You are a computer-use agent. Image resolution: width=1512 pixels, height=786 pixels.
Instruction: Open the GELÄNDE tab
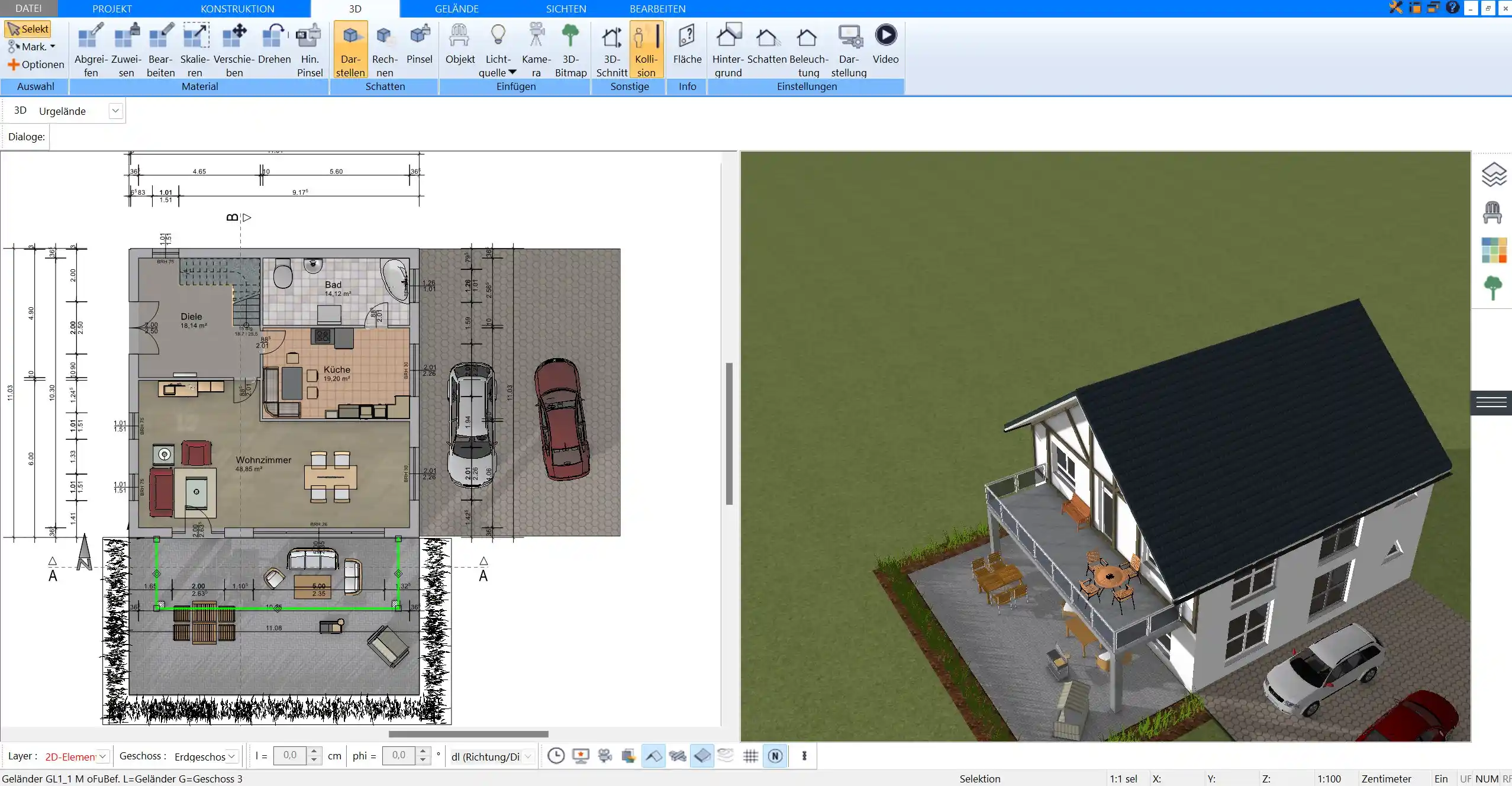click(x=456, y=9)
